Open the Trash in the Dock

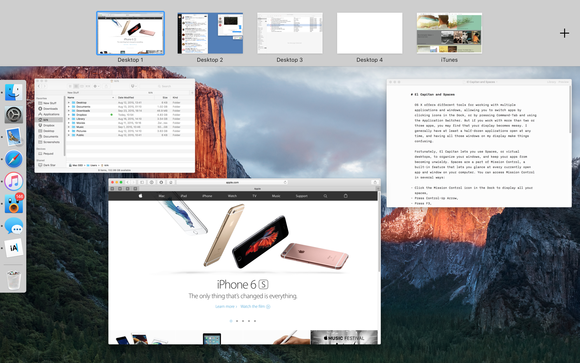click(x=14, y=279)
